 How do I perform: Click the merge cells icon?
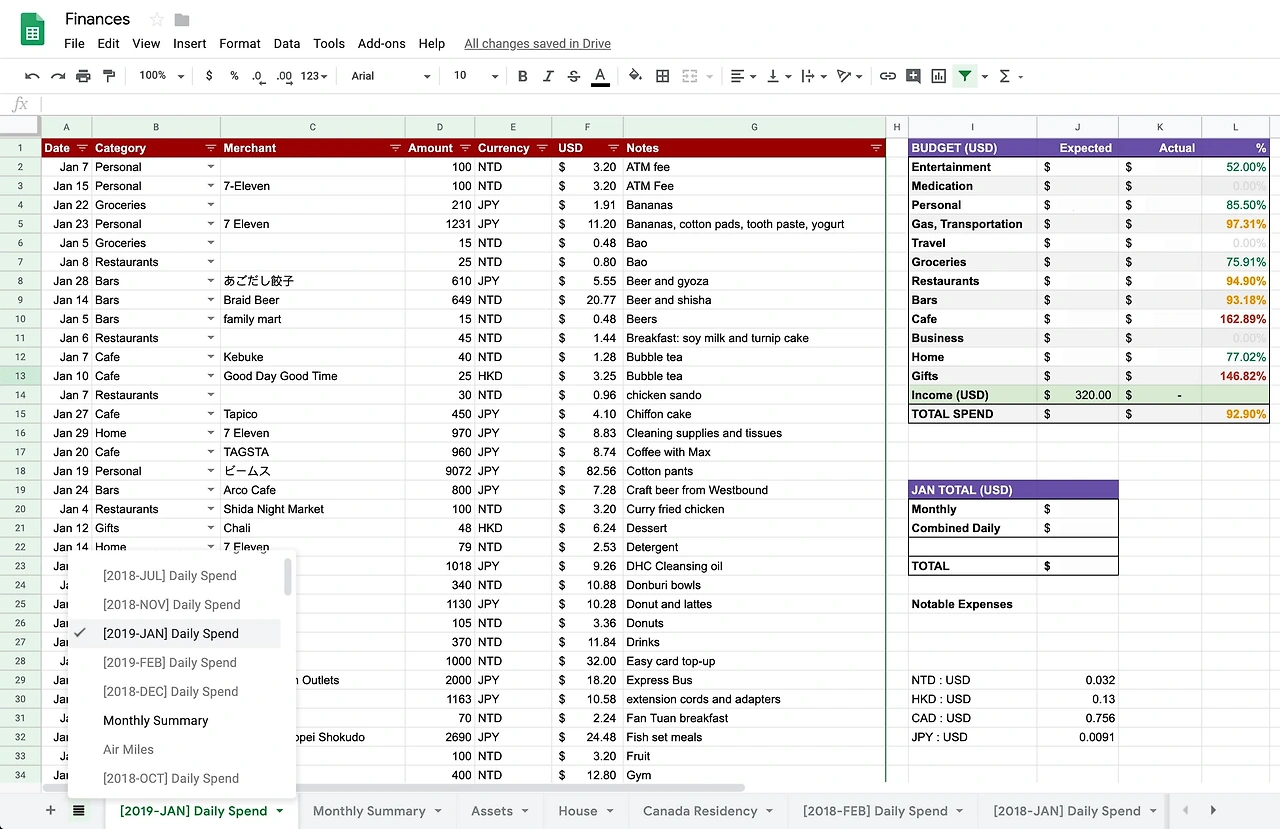[x=689, y=76]
